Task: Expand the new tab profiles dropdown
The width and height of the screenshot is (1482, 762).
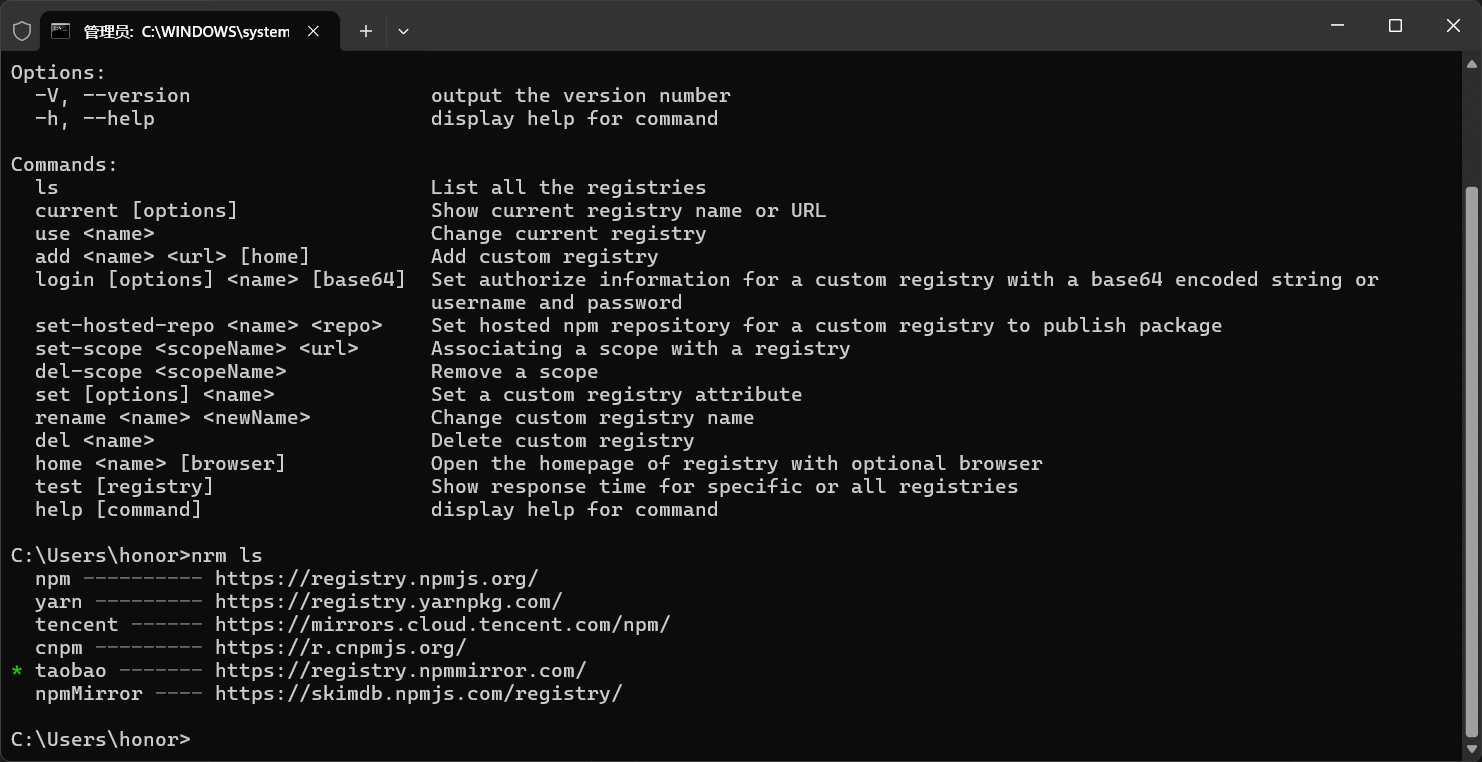Action: click(403, 31)
